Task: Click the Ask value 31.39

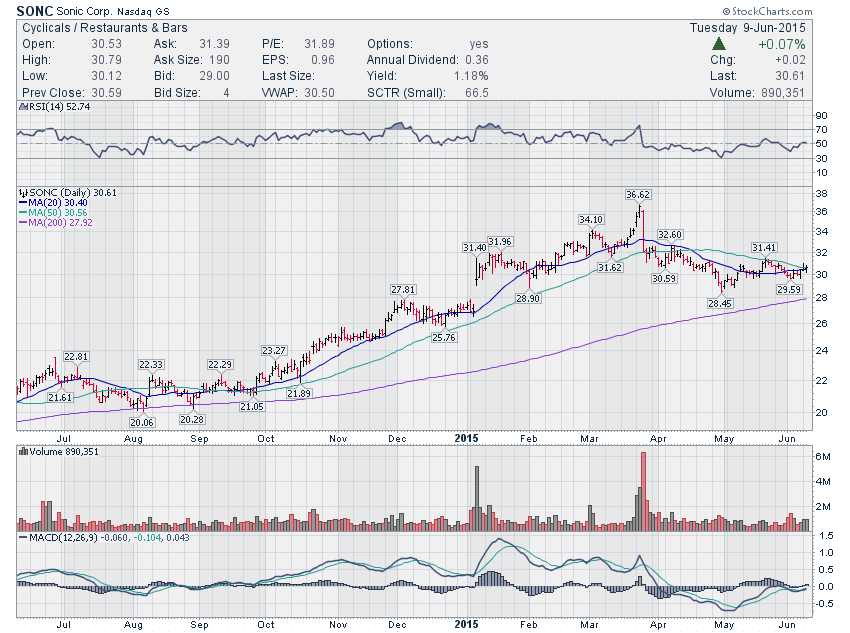Action: 214,44
